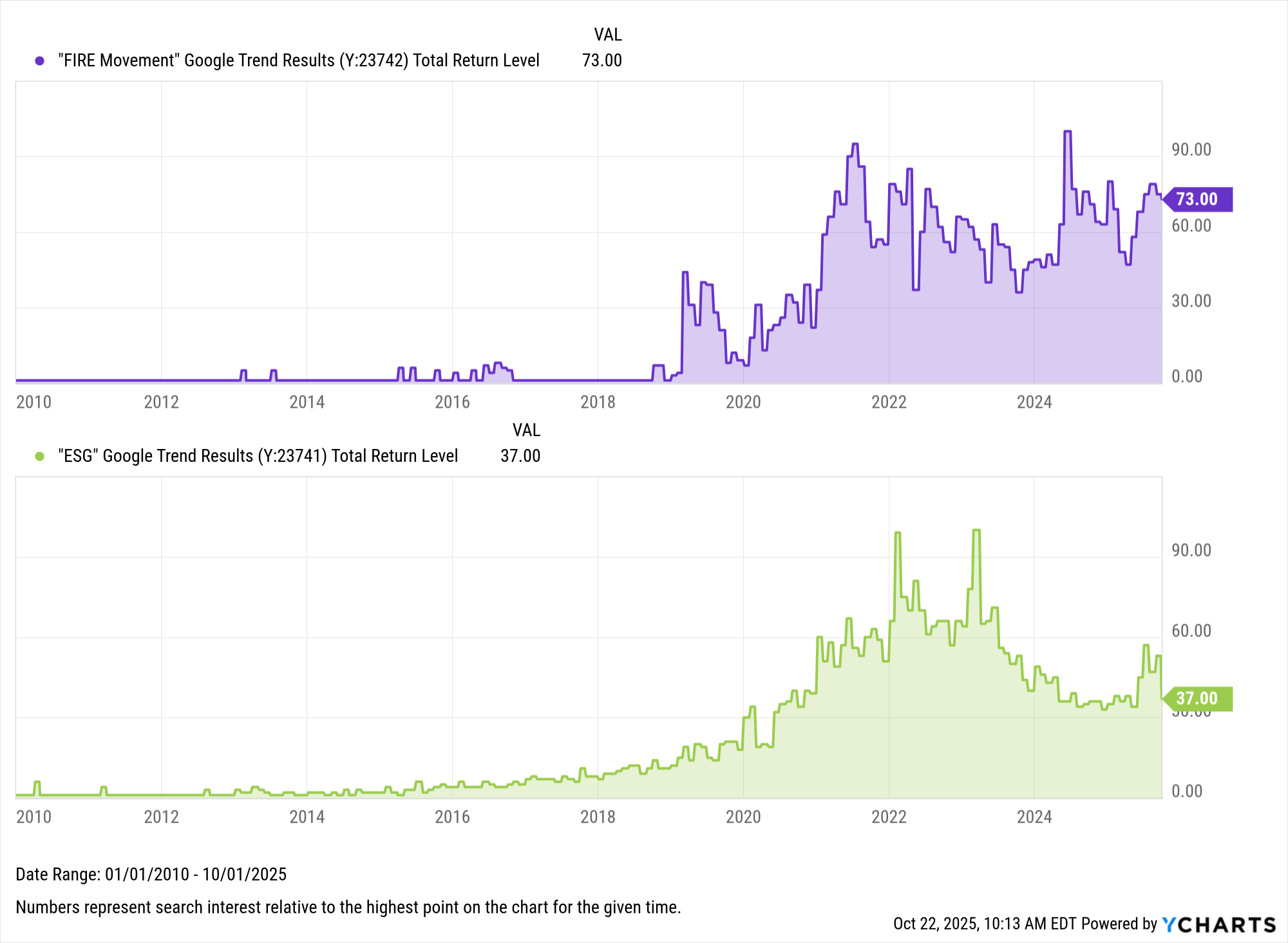The height and width of the screenshot is (943, 1288).
Task: Click the 2020 label on top chart axis
Action: tap(743, 402)
